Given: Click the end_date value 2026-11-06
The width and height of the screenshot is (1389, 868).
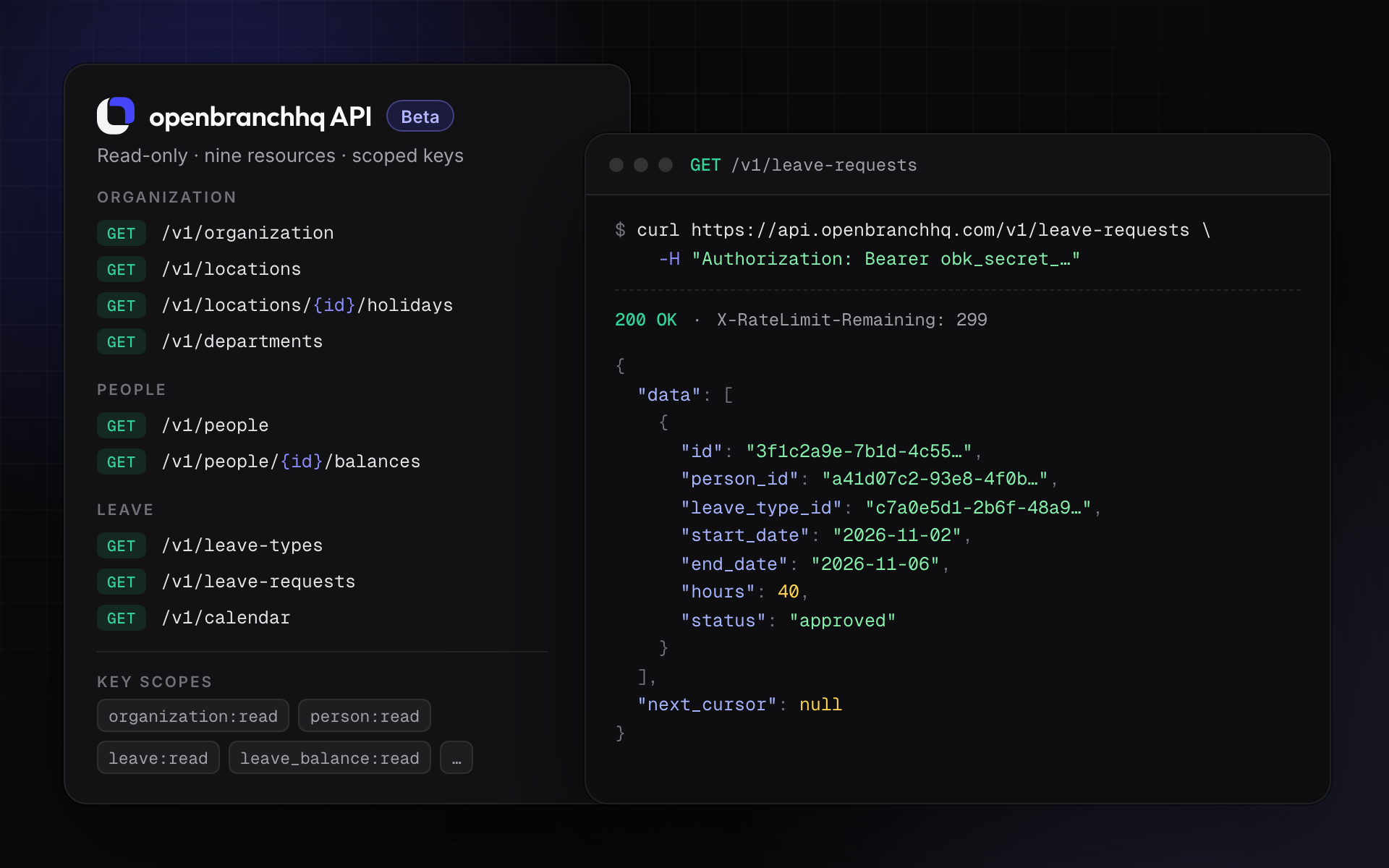Looking at the screenshot, I should [875, 564].
